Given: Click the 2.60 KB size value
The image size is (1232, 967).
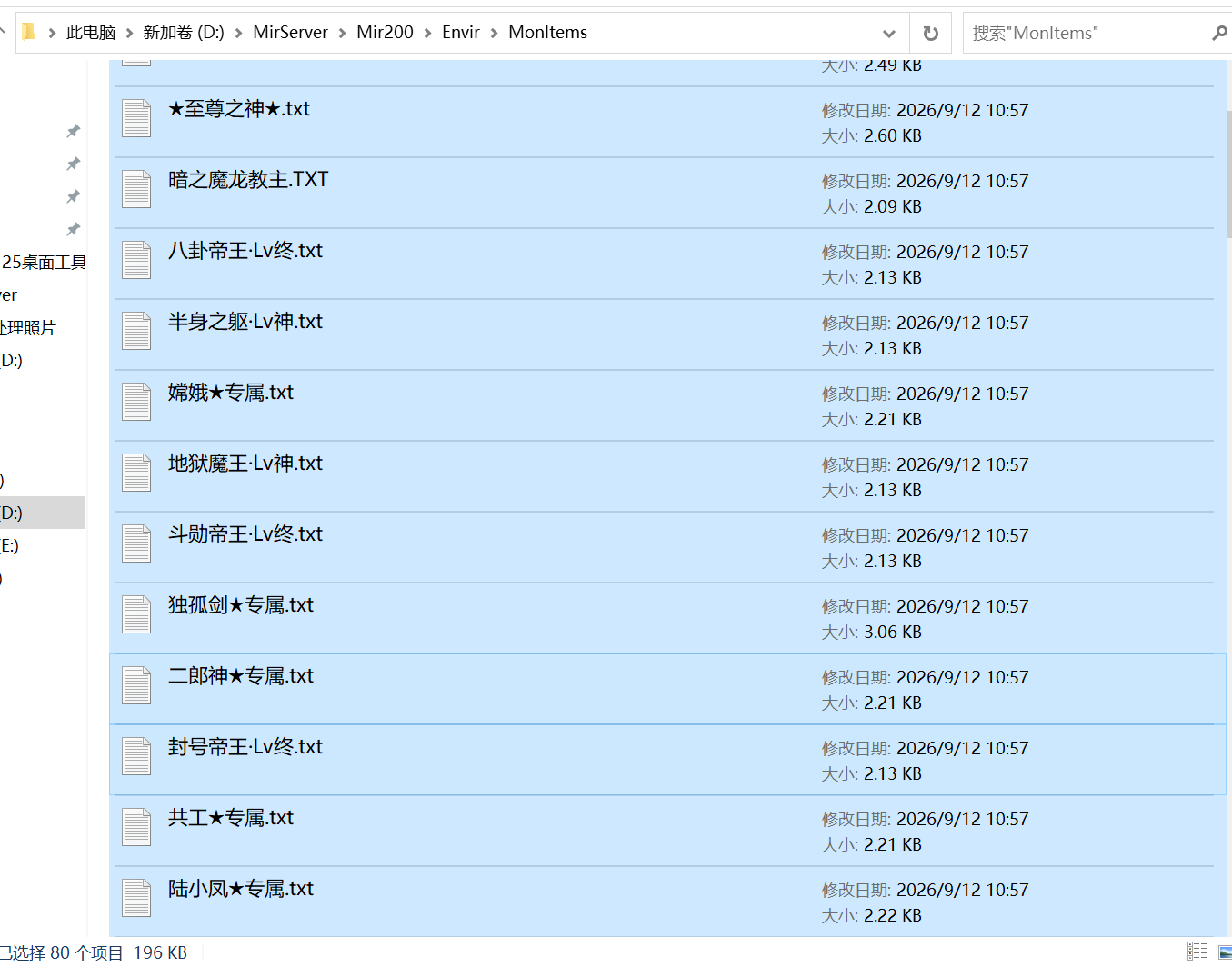Looking at the screenshot, I should 893,136.
